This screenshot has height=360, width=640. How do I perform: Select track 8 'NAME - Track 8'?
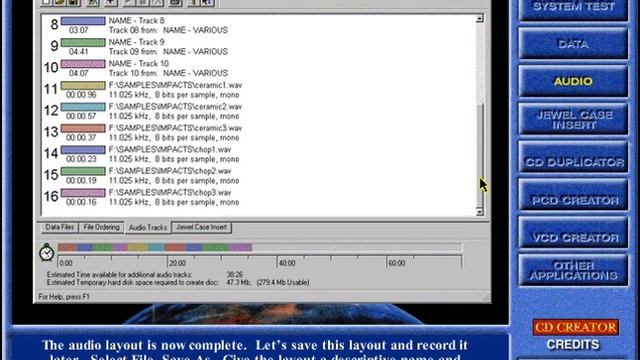[x=137, y=20]
